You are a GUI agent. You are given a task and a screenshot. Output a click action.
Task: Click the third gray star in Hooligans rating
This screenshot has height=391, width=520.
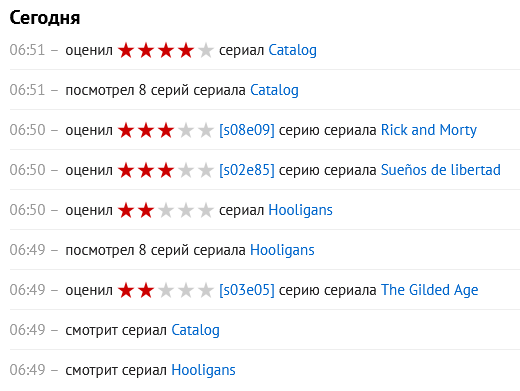tap(166, 211)
